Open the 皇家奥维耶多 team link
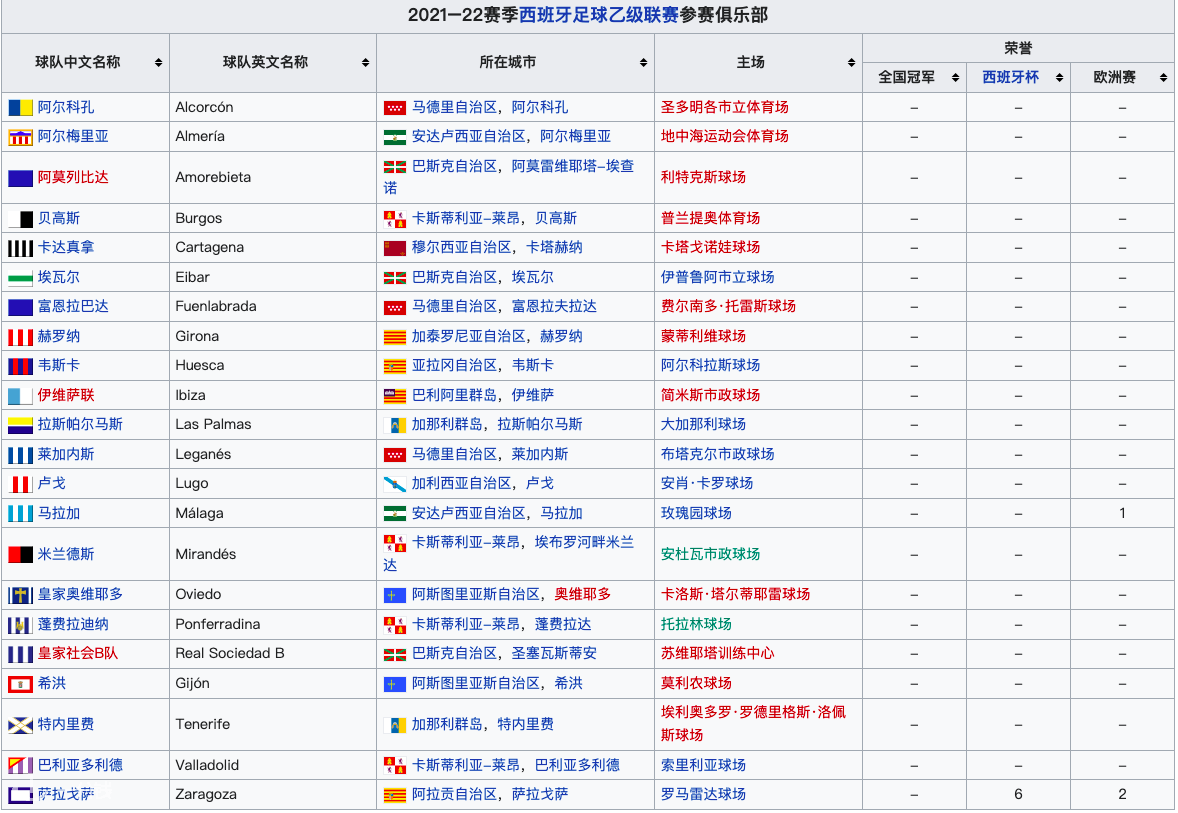This screenshot has height=813, width=1178. (80, 594)
